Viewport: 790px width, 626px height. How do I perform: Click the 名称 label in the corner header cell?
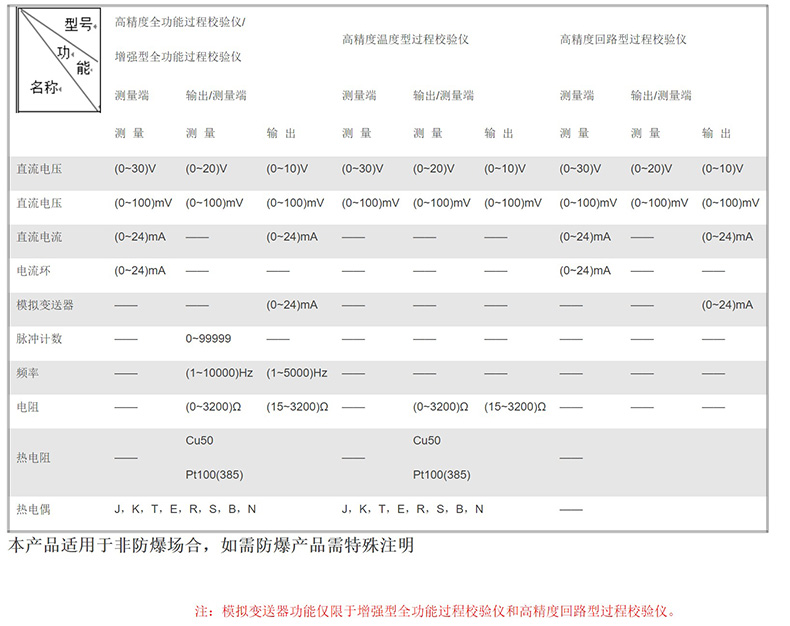(x=44, y=87)
